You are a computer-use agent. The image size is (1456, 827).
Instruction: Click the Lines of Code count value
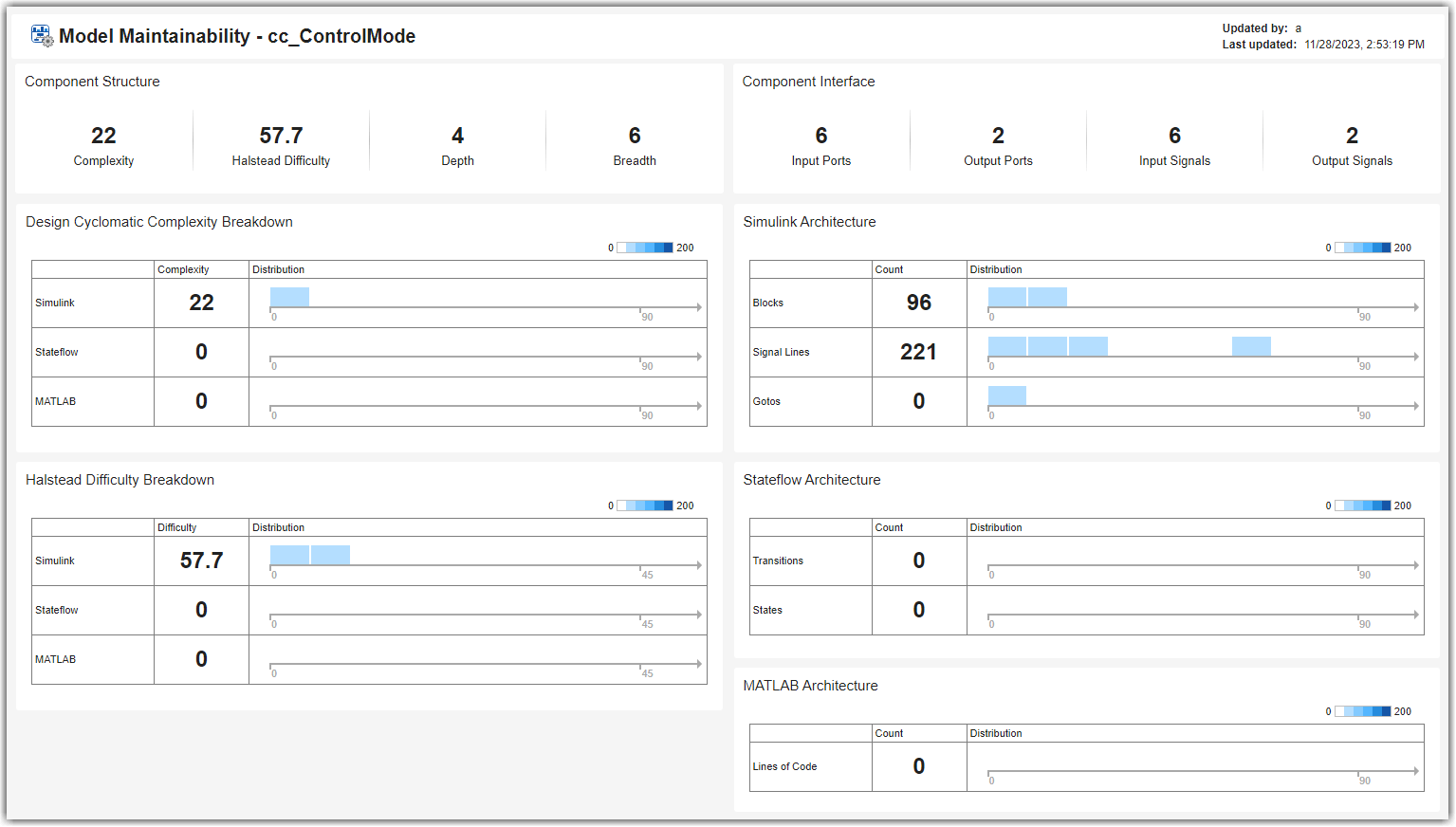(918, 766)
